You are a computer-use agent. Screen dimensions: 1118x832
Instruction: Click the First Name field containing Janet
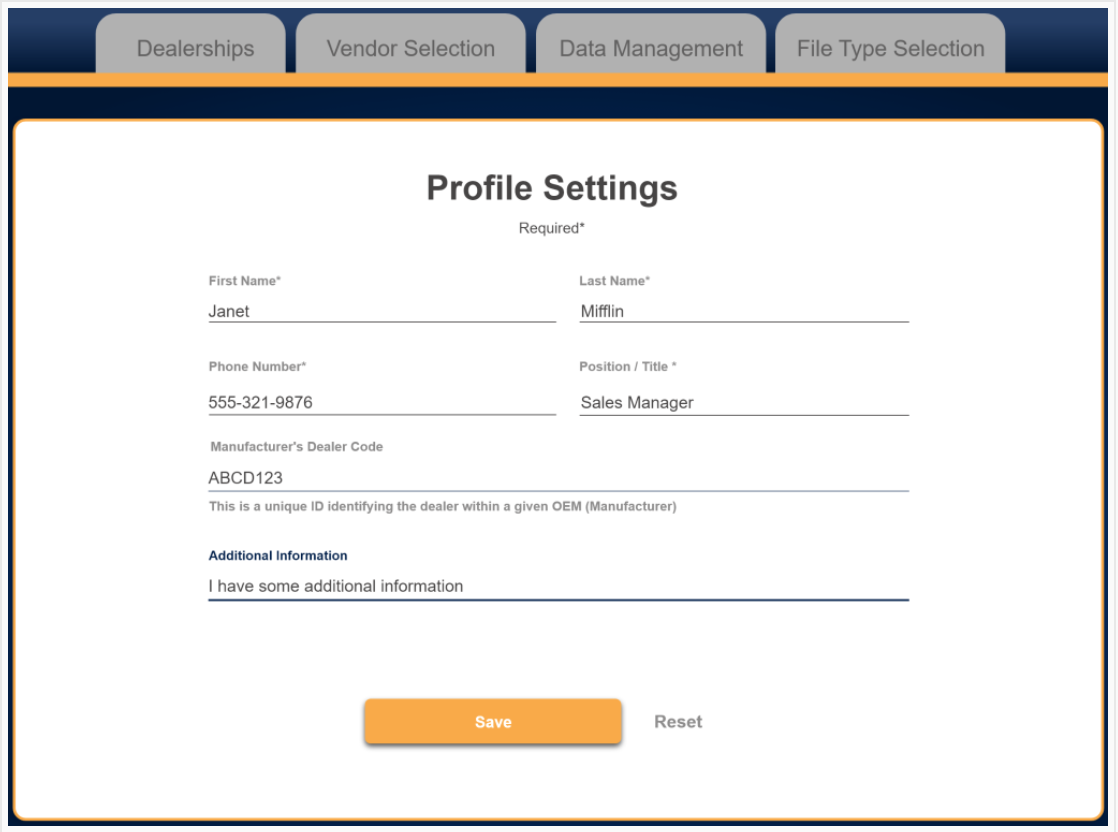(381, 312)
